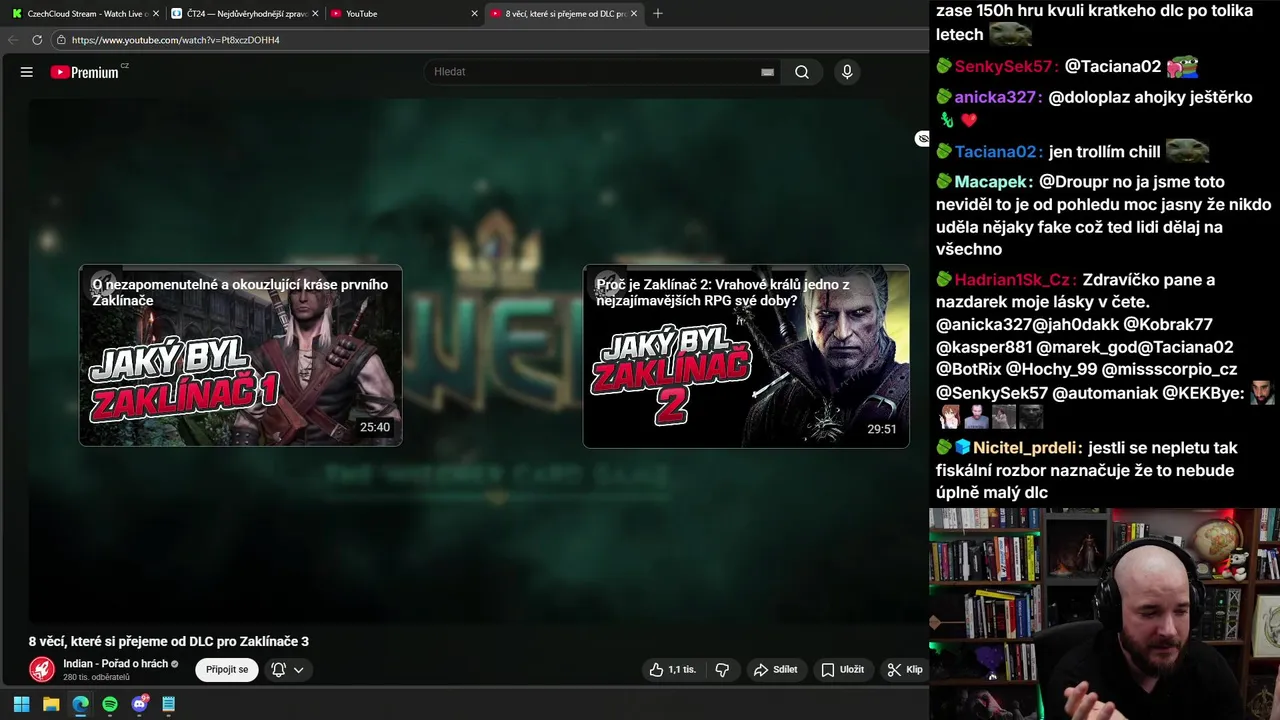Close the CzechCloud Stream tab

[156, 14]
